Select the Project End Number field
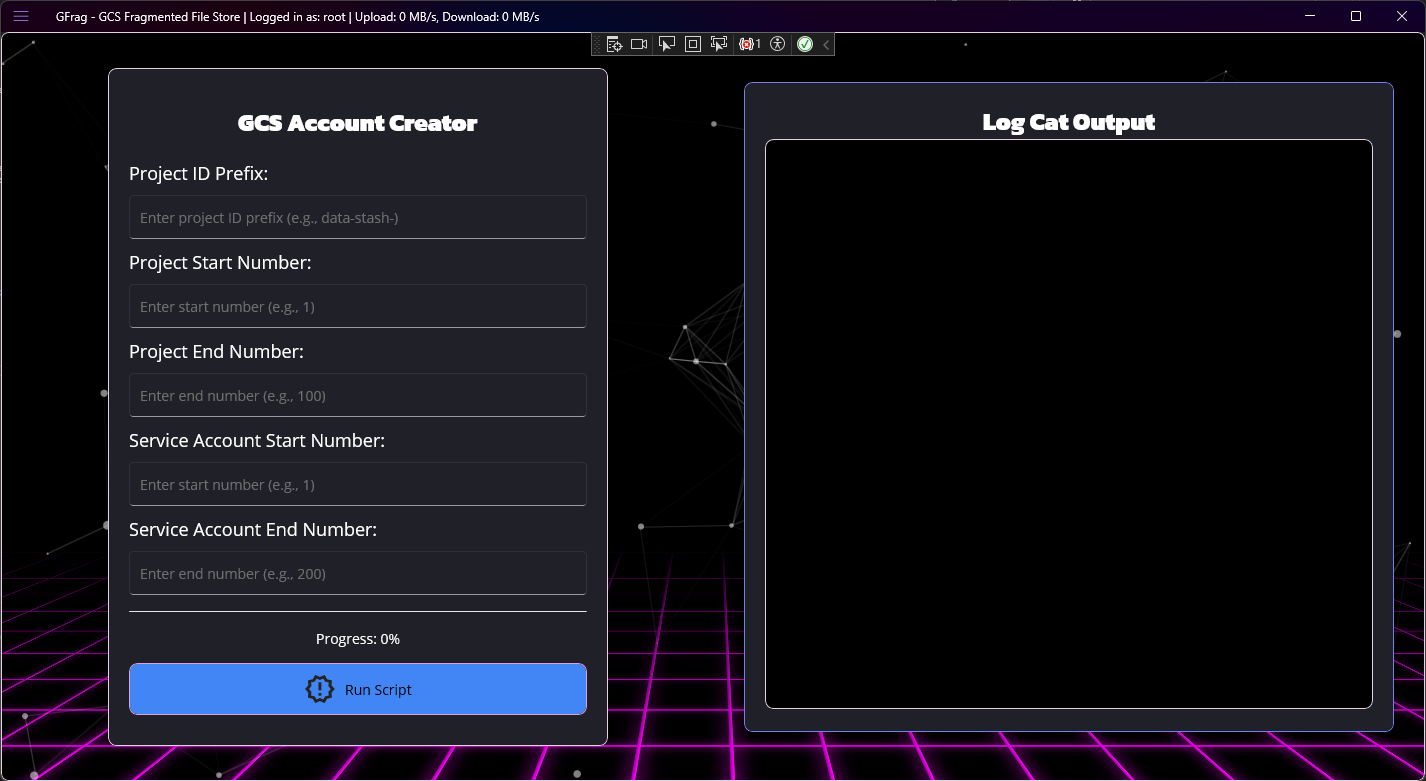This screenshot has height=781, width=1426. click(358, 395)
